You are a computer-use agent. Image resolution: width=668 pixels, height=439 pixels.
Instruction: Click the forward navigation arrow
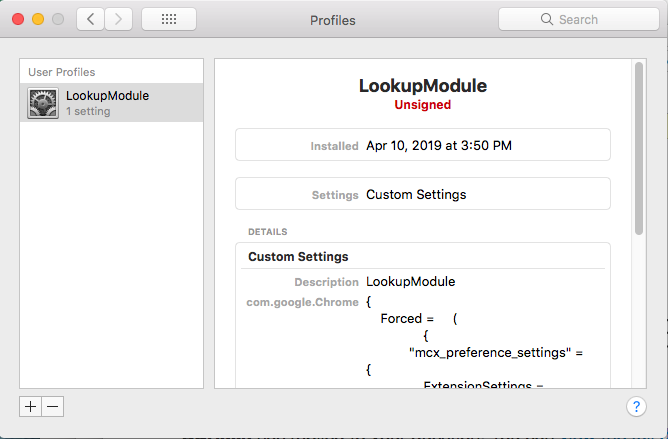tap(119, 19)
